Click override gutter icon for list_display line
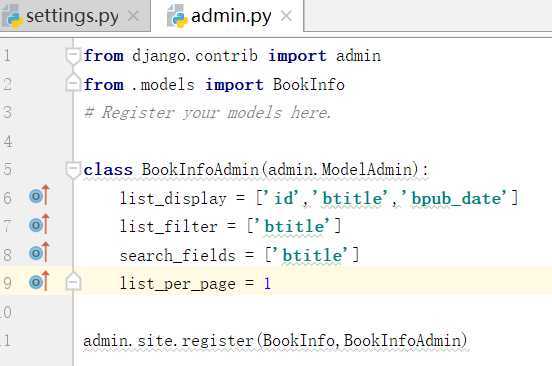 pos(39,195)
